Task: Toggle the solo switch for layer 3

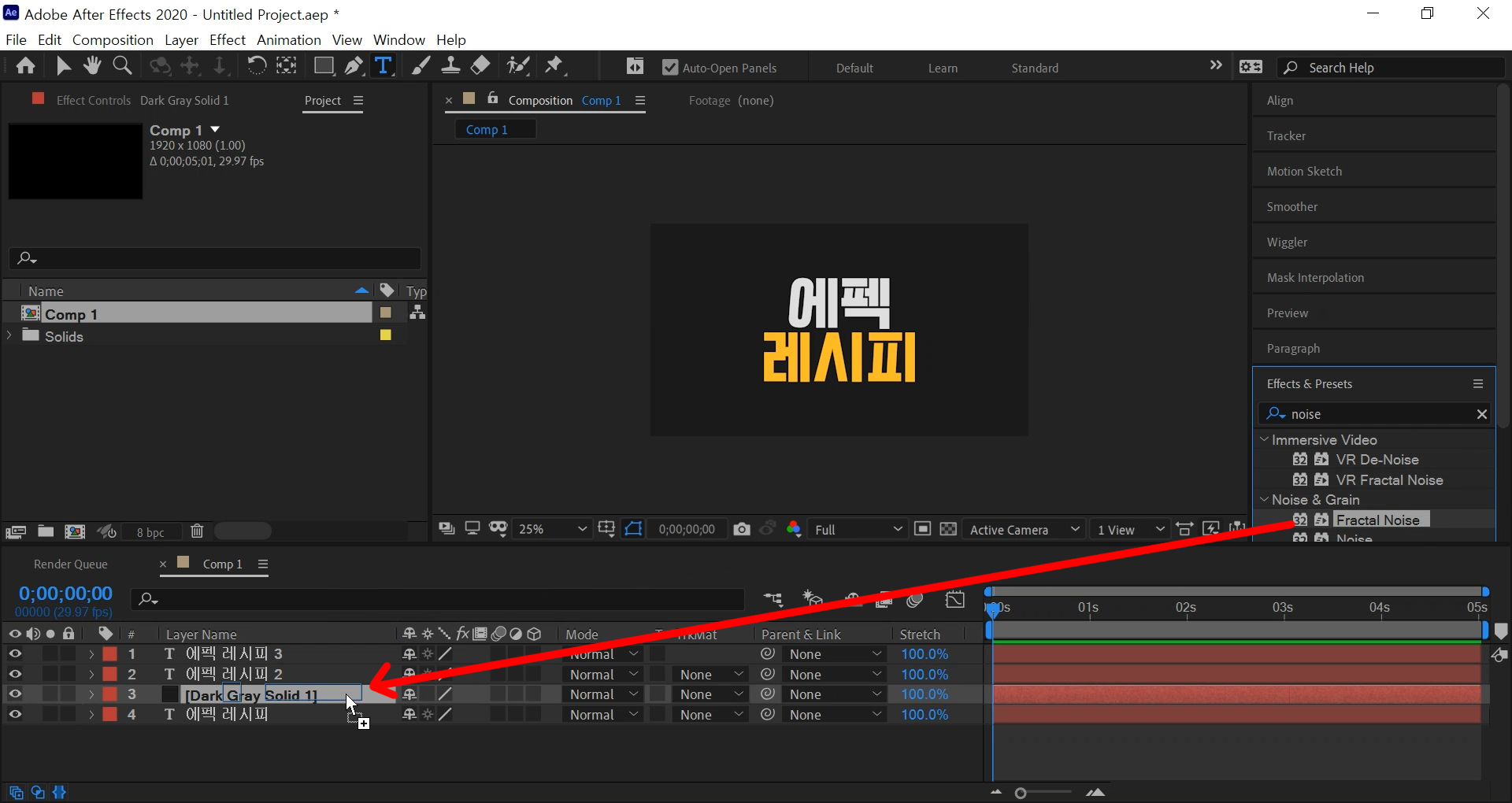Action: tap(50, 694)
